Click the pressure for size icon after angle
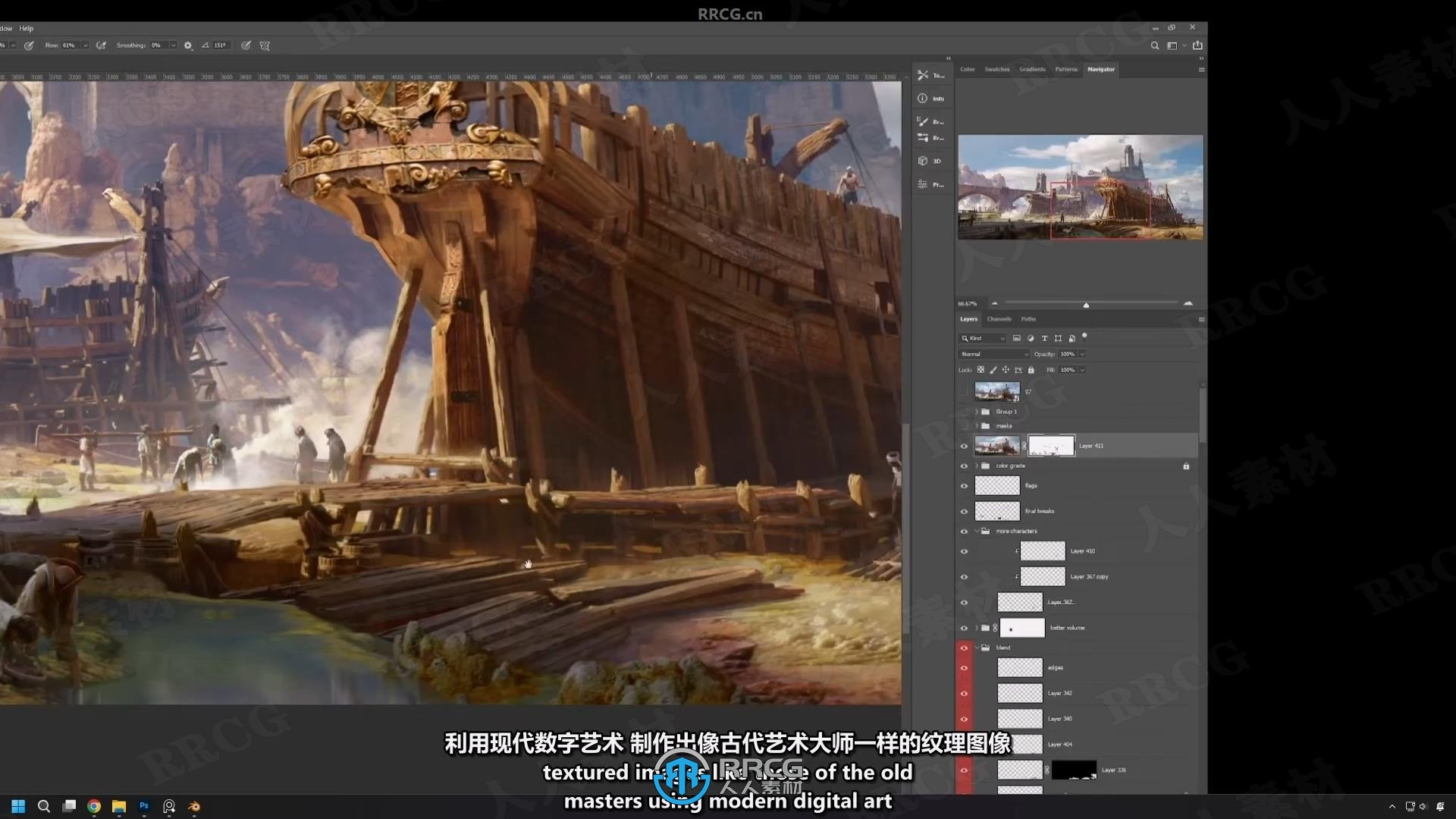1456x819 pixels. 246,45
